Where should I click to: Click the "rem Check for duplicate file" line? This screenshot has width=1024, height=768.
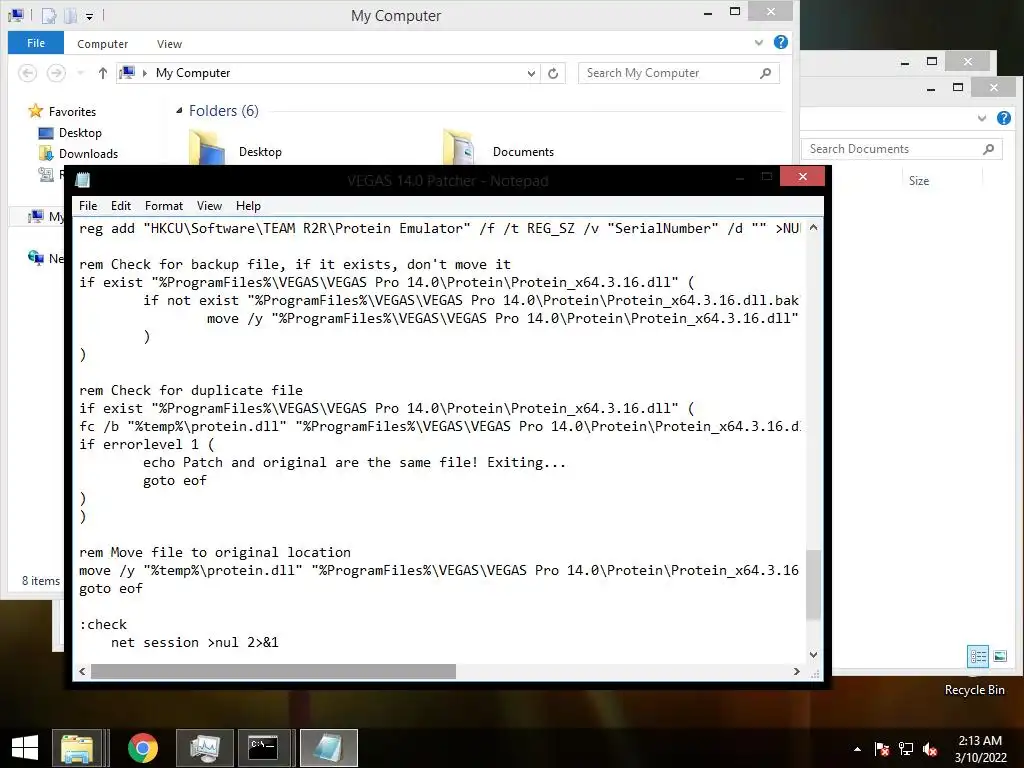(x=191, y=391)
